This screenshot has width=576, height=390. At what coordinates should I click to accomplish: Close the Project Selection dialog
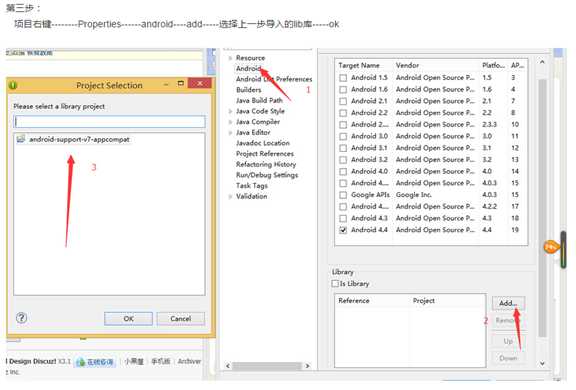click(199, 83)
